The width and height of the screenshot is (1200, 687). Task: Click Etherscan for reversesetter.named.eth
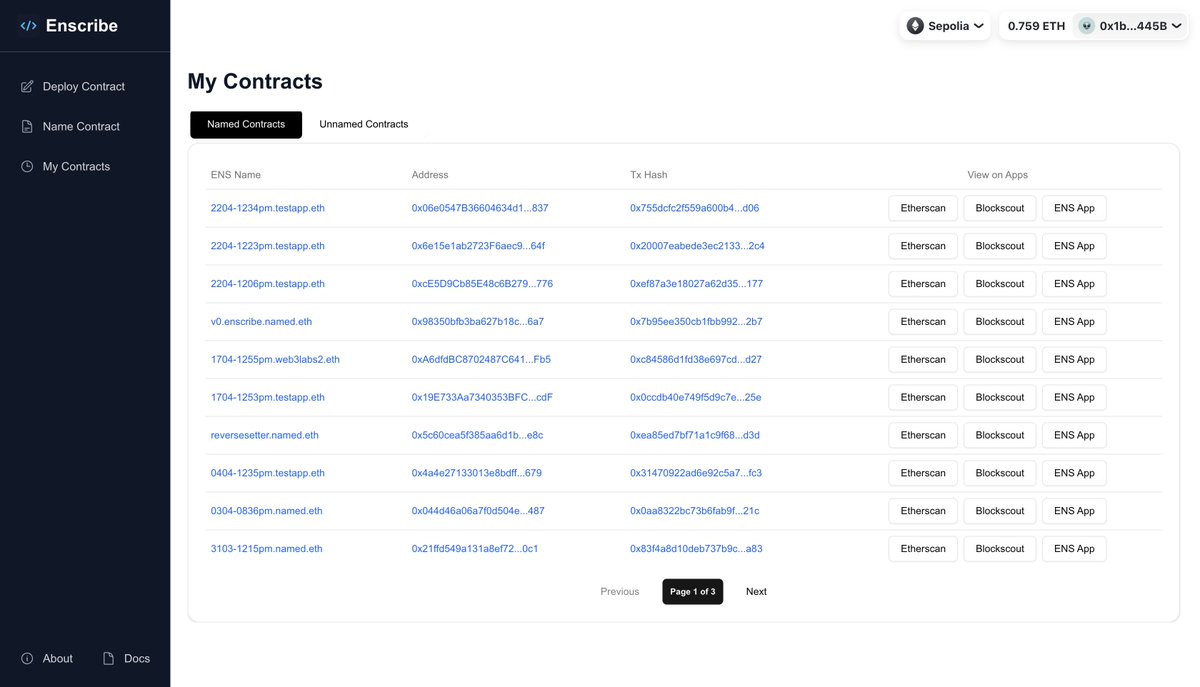click(x=923, y=436)
